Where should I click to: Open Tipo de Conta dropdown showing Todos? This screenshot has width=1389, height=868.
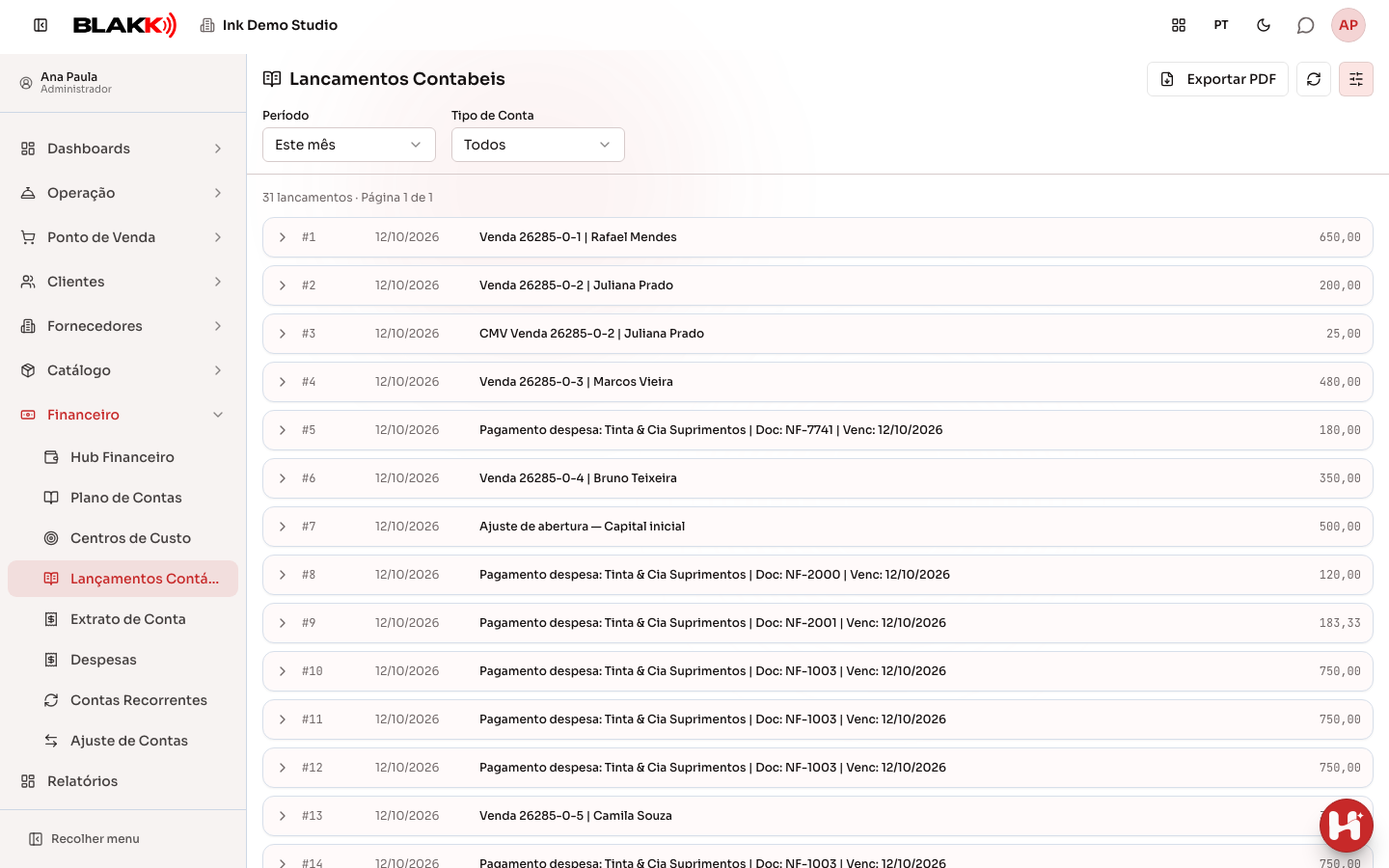click(x=538, y=145)
